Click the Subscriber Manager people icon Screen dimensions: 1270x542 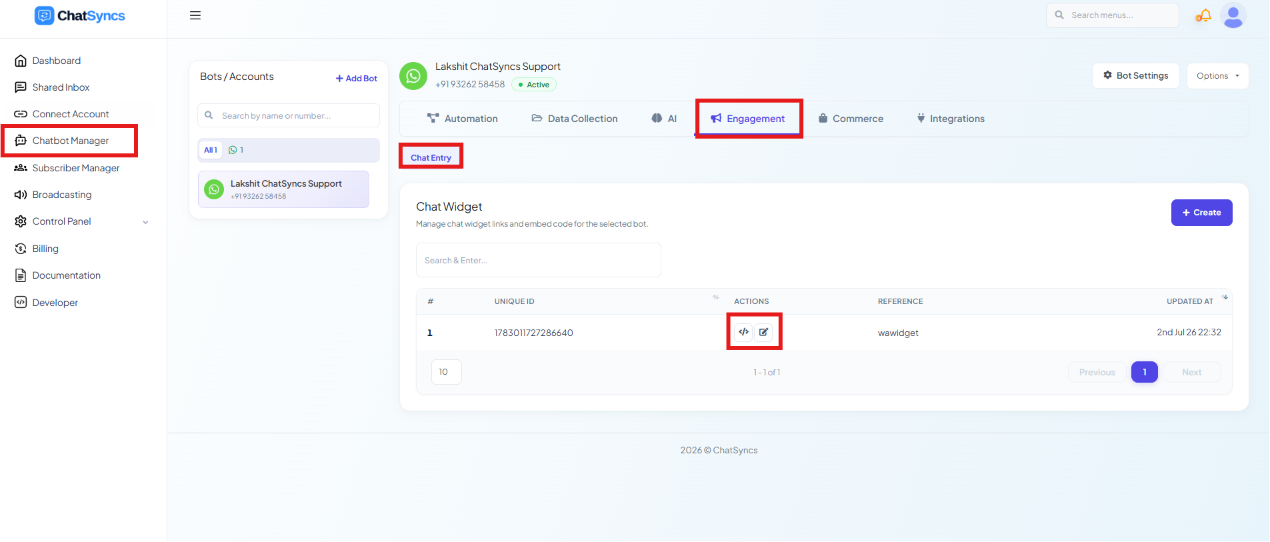pos(21,168)
